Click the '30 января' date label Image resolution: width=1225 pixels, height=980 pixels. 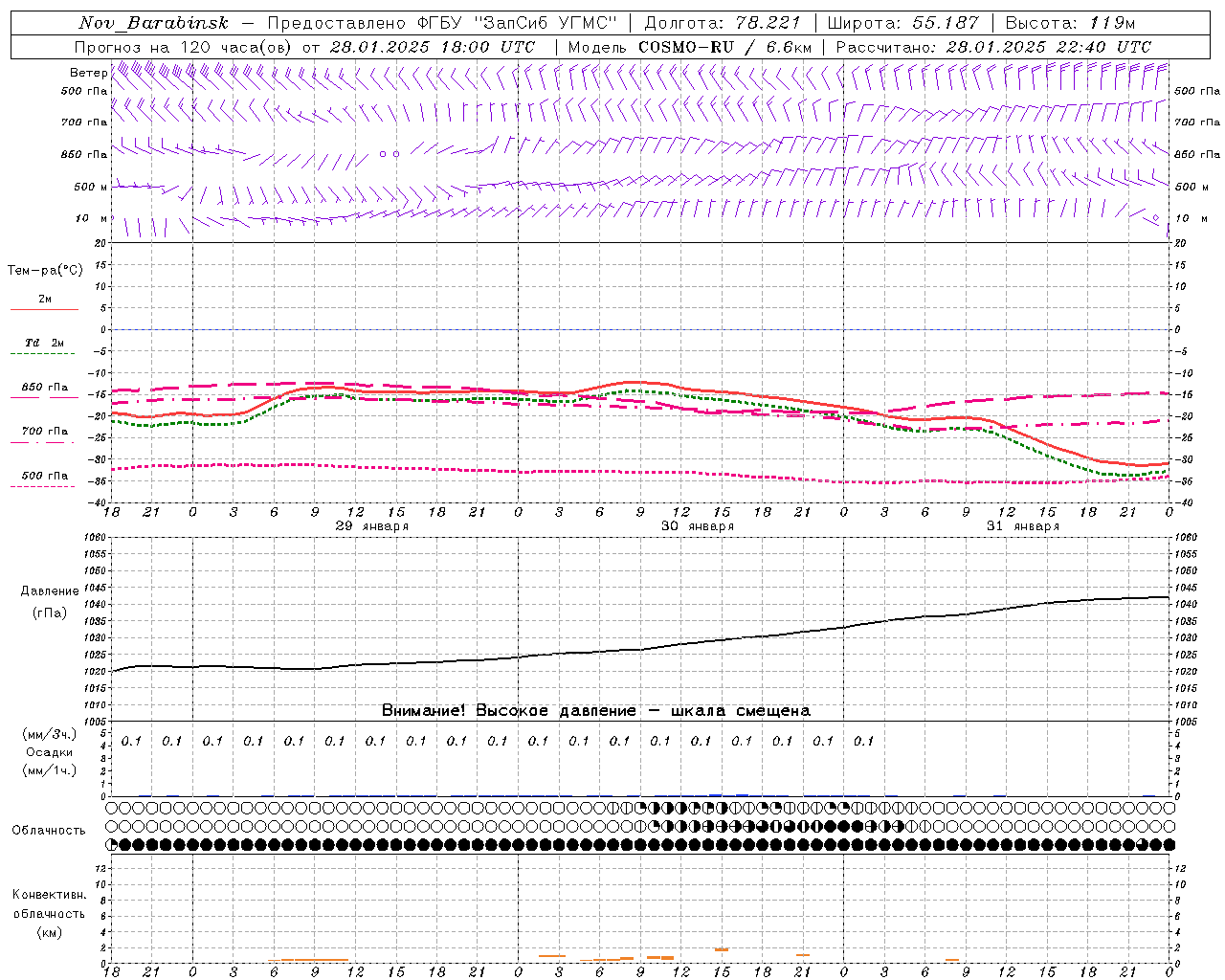698,526
